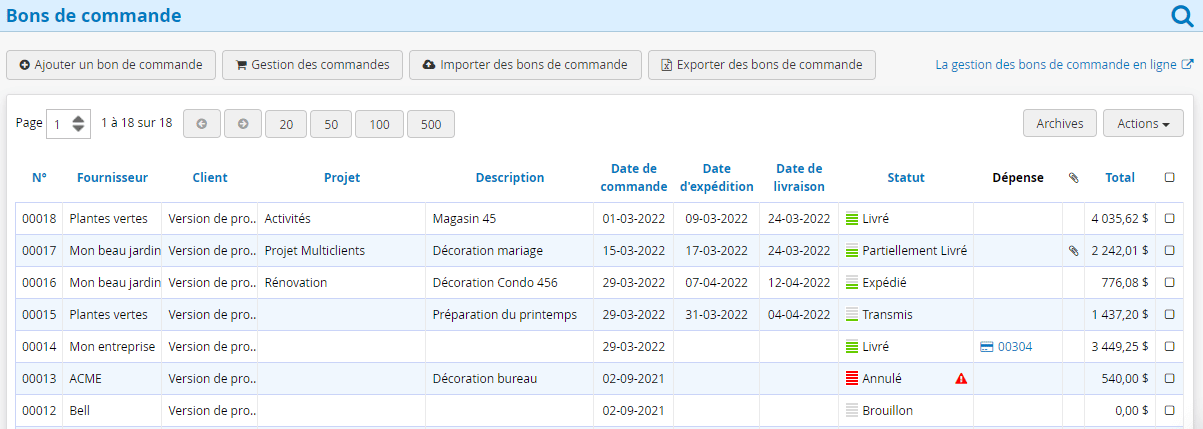This screenshot has width=1203, height=429.
Task: Click paperclip attachment icon on order 00017
Action: 1073,251
